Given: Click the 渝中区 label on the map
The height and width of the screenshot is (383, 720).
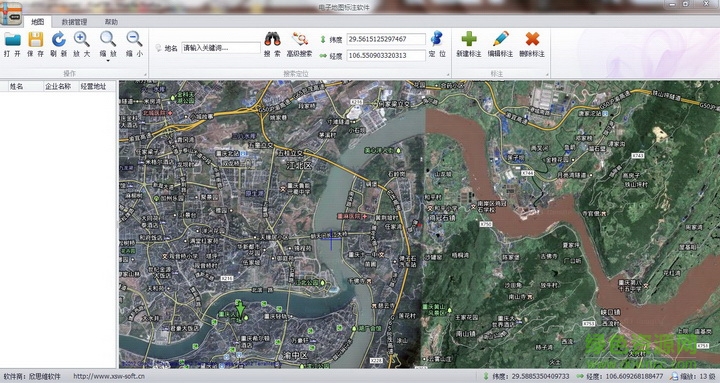Looking at the screenshot, I should [x=294, y=355].
